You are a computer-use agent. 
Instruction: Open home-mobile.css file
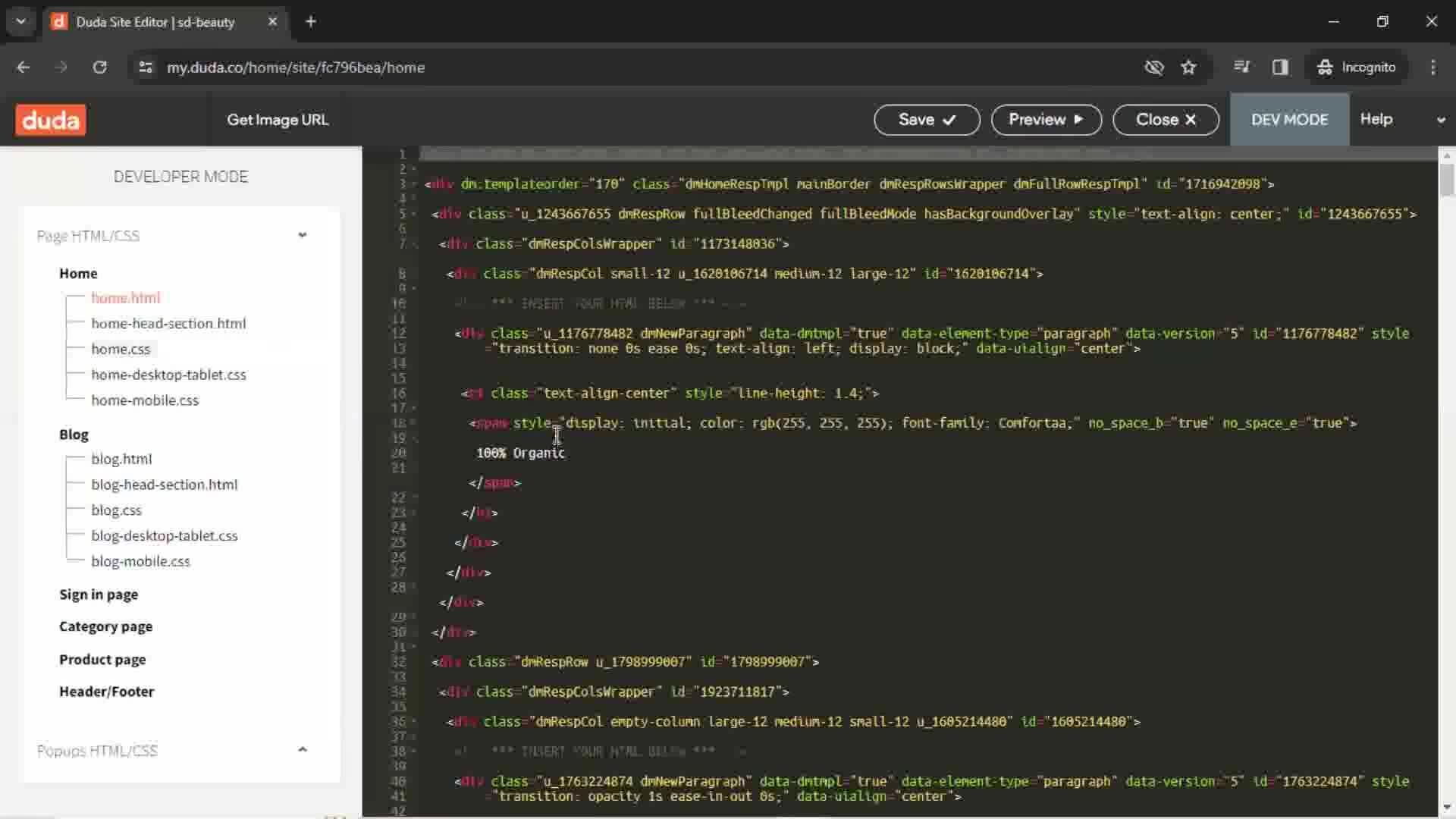click(x=145, y=400)
